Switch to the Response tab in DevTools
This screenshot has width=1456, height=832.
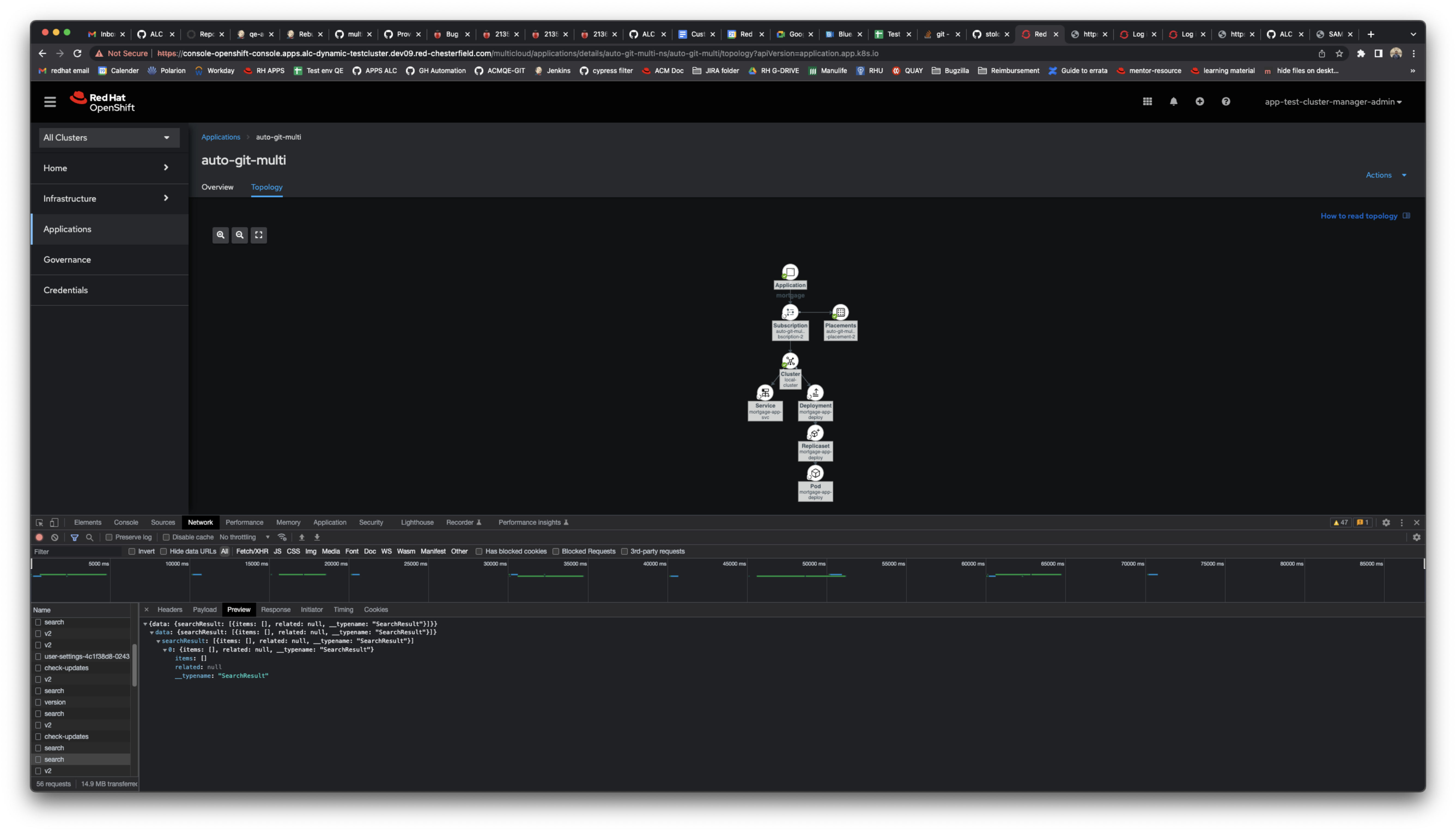(x=275, y=610)
